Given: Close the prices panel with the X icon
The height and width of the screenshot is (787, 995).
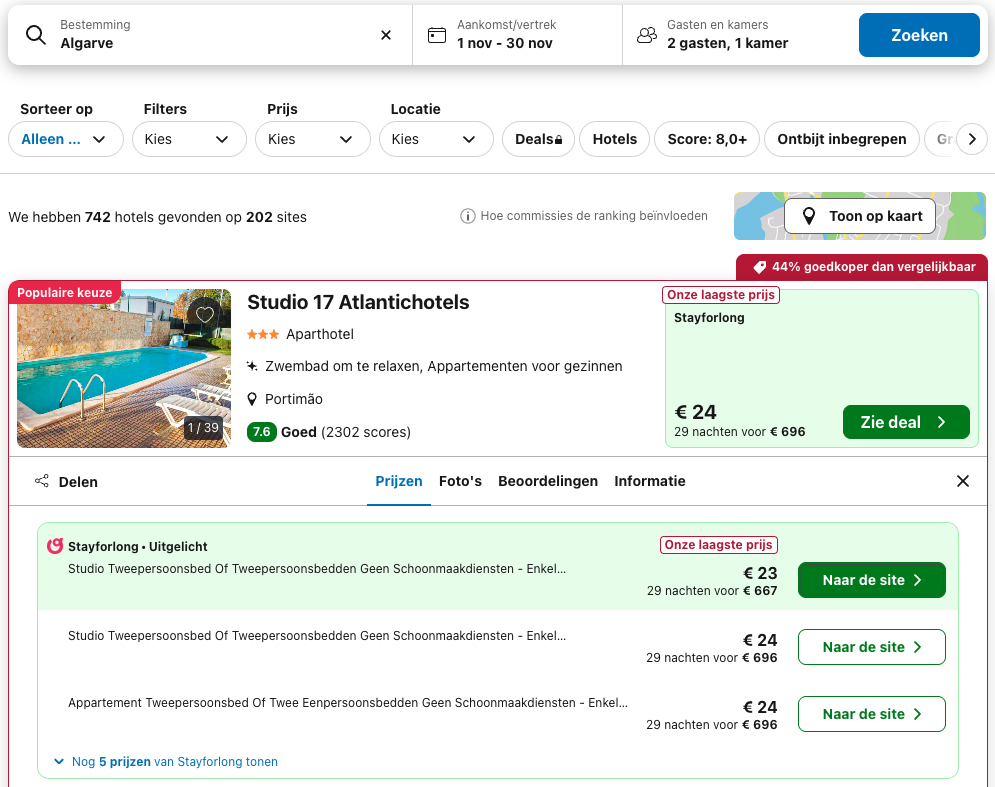Looking at the screenshot, I should (962, 481).
